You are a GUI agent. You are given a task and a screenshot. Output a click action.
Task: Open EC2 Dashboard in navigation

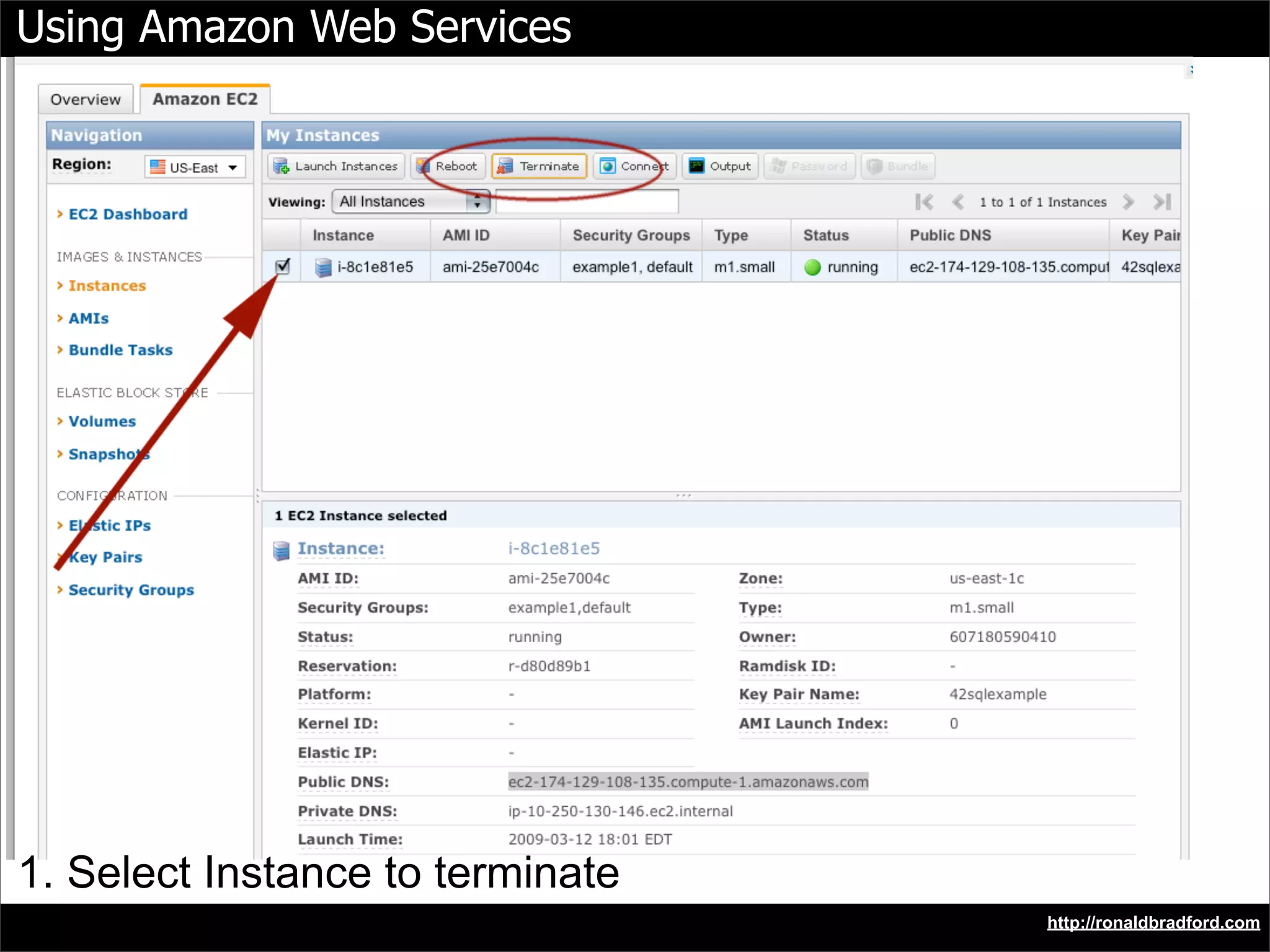128,214
